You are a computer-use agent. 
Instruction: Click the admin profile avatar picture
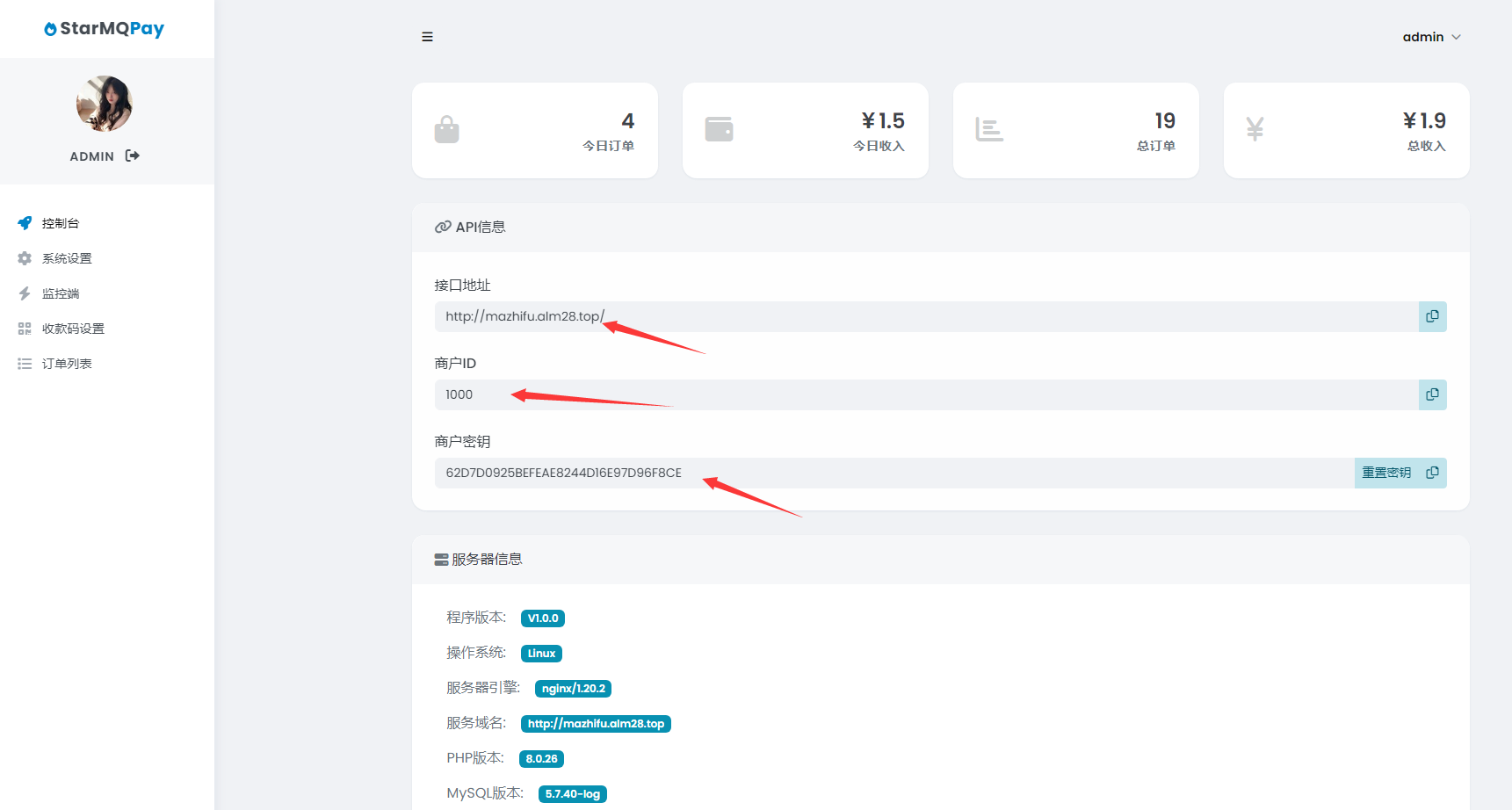click(x=104, y=104)
